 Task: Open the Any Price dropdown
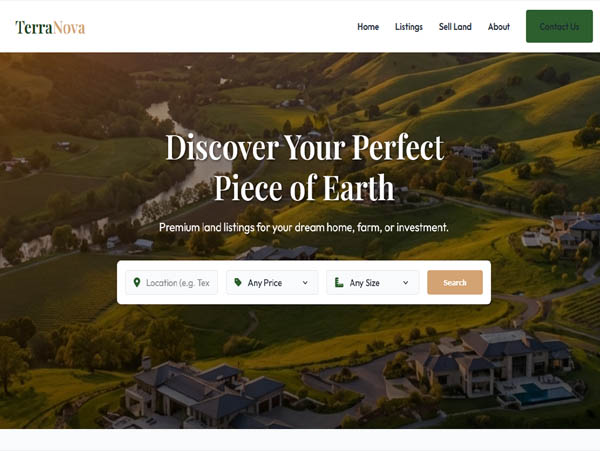pos(272,283)
